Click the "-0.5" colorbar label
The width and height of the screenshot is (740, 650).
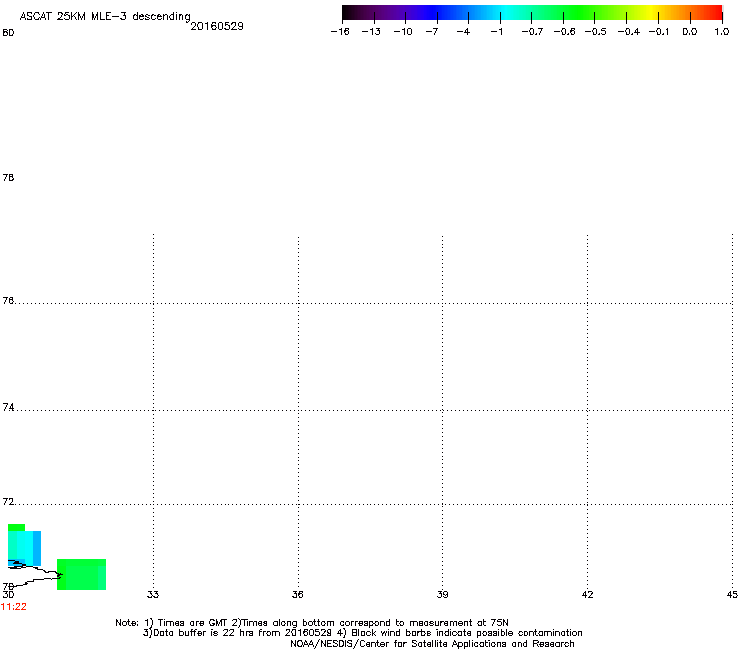(596, 32)
